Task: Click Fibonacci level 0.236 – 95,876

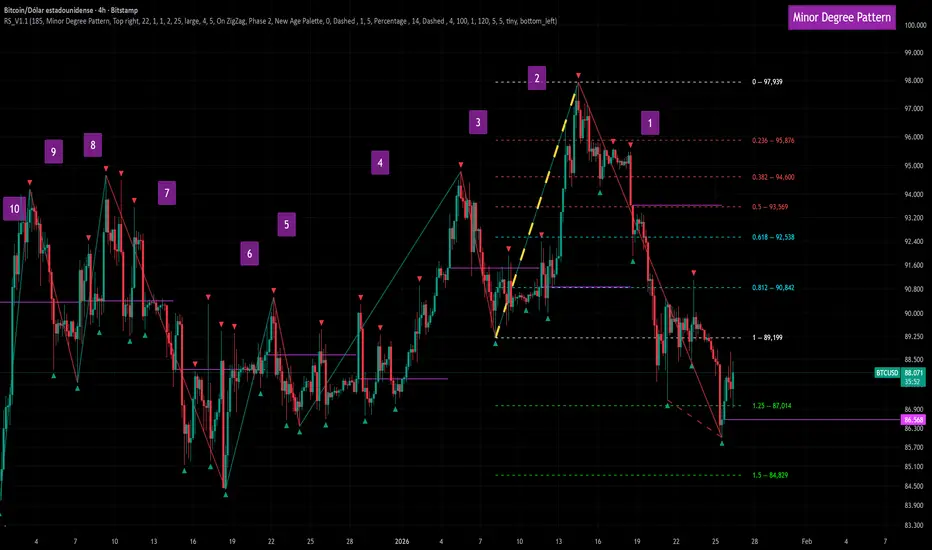Action: pyautogui.click(x=773, y=140)
